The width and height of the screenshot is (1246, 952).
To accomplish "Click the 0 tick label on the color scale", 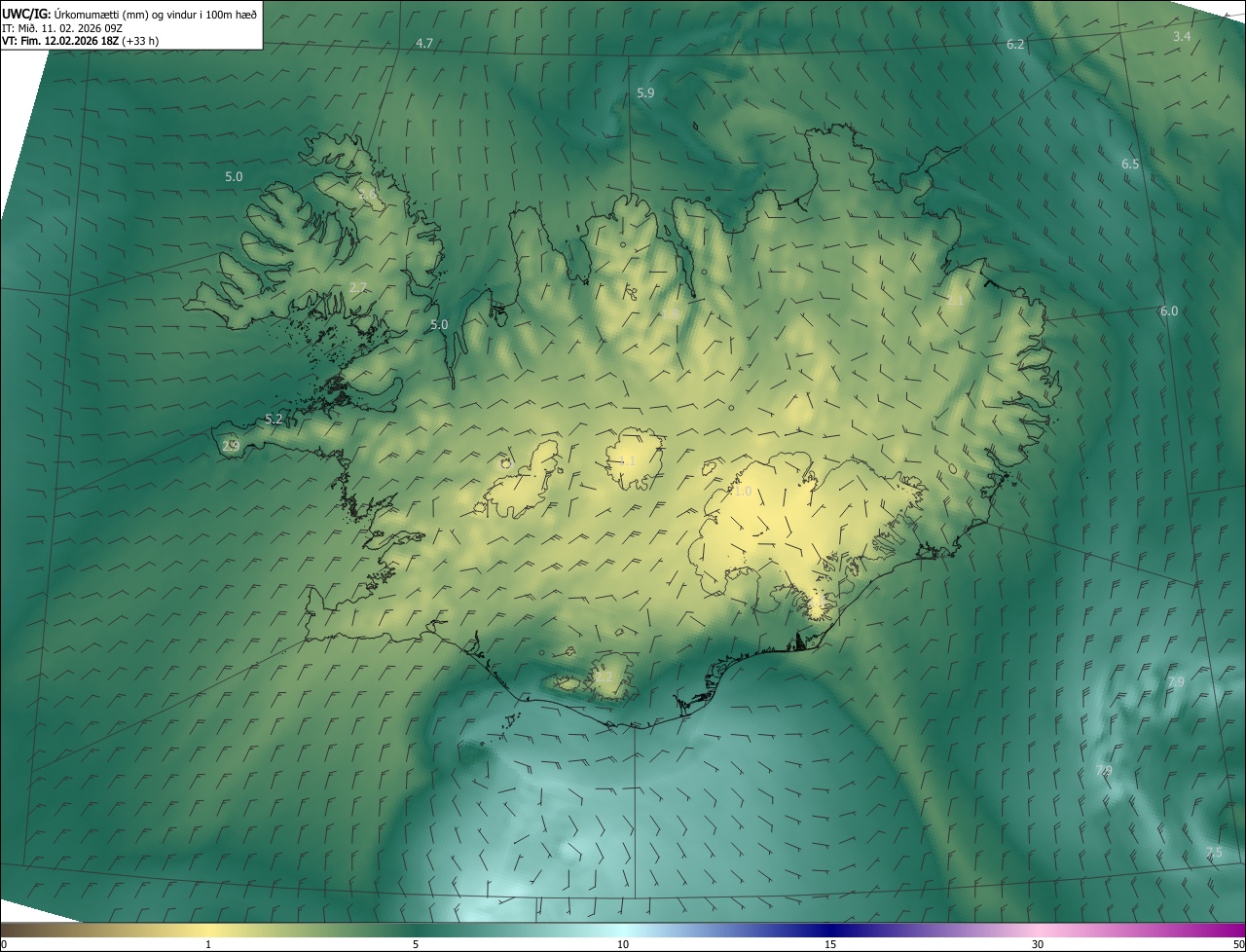I will 4,944.
